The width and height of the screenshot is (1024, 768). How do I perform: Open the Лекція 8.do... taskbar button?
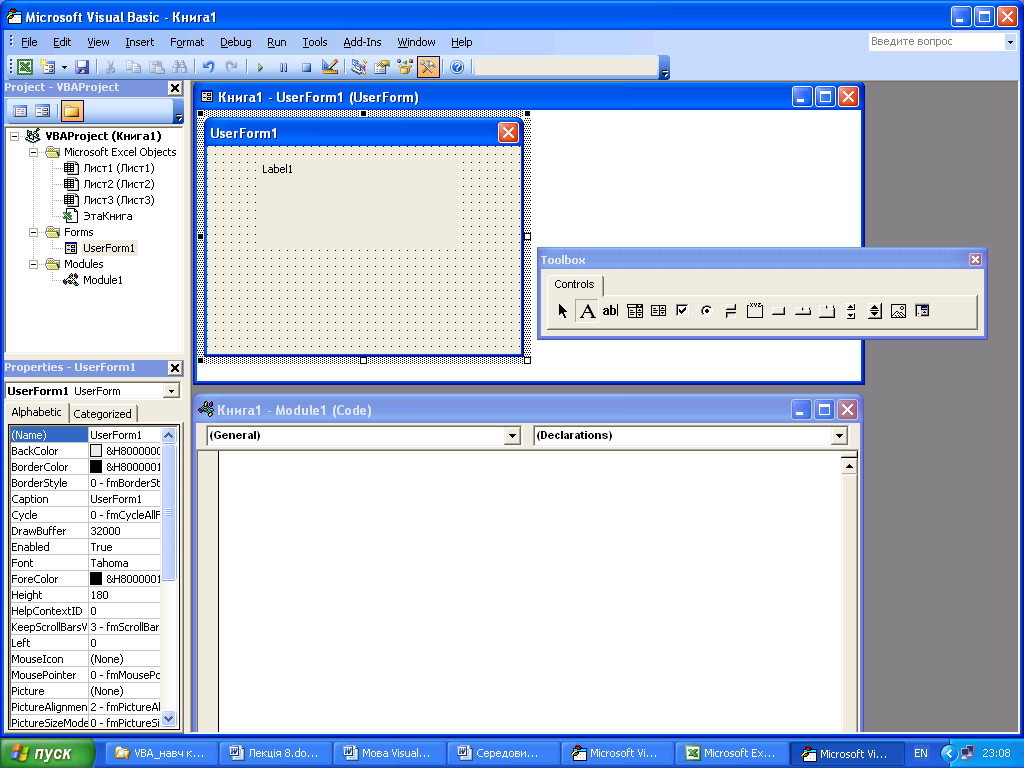275,753
